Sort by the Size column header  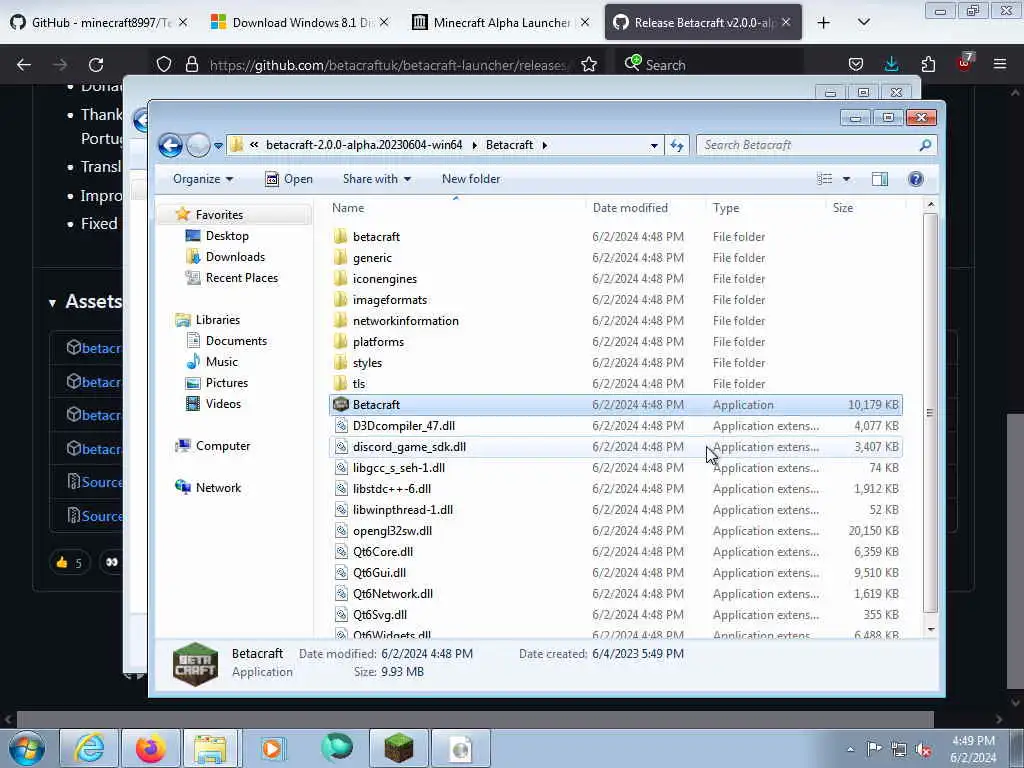tap(842, 208)
